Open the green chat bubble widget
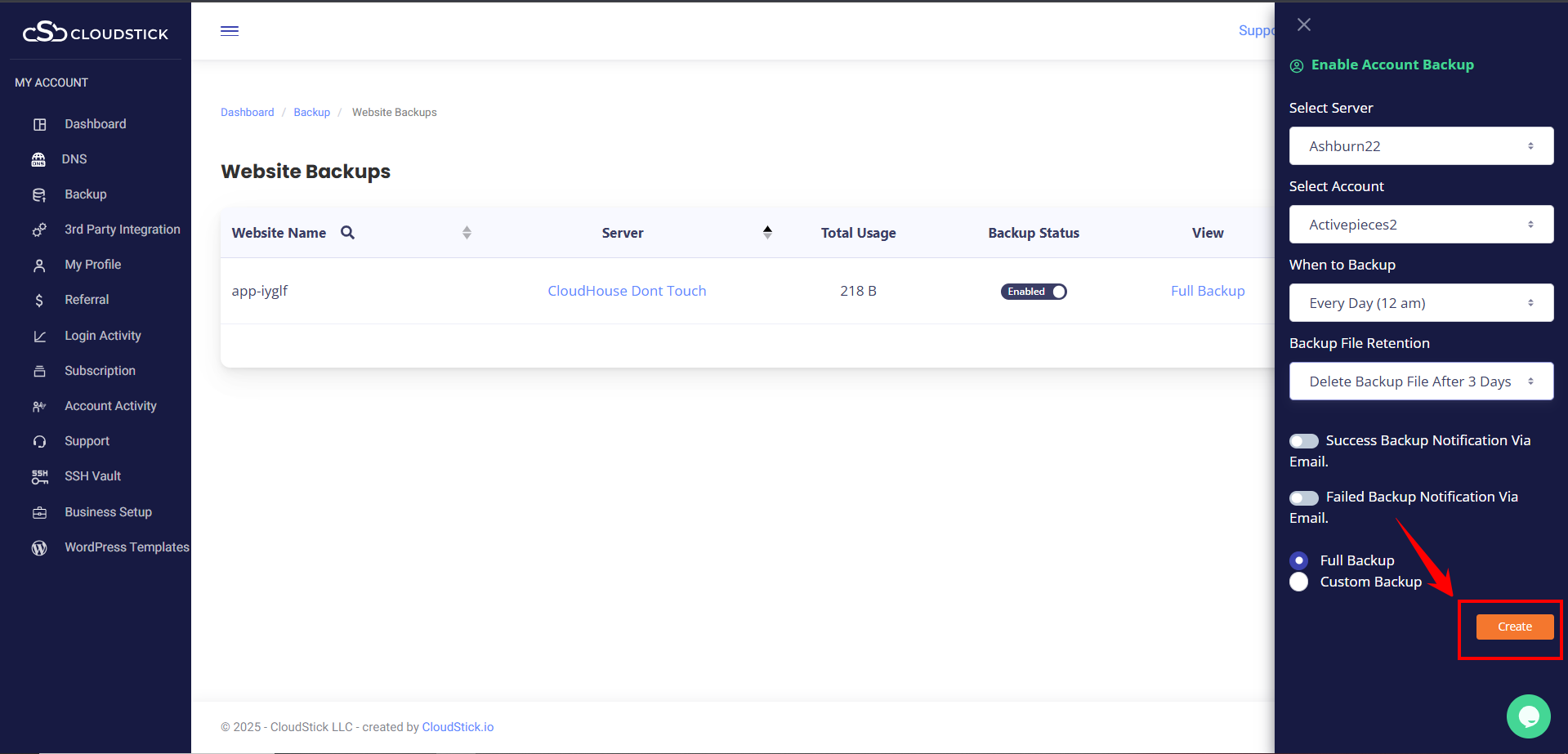The image size is (1568, 754). (1528, 716)
